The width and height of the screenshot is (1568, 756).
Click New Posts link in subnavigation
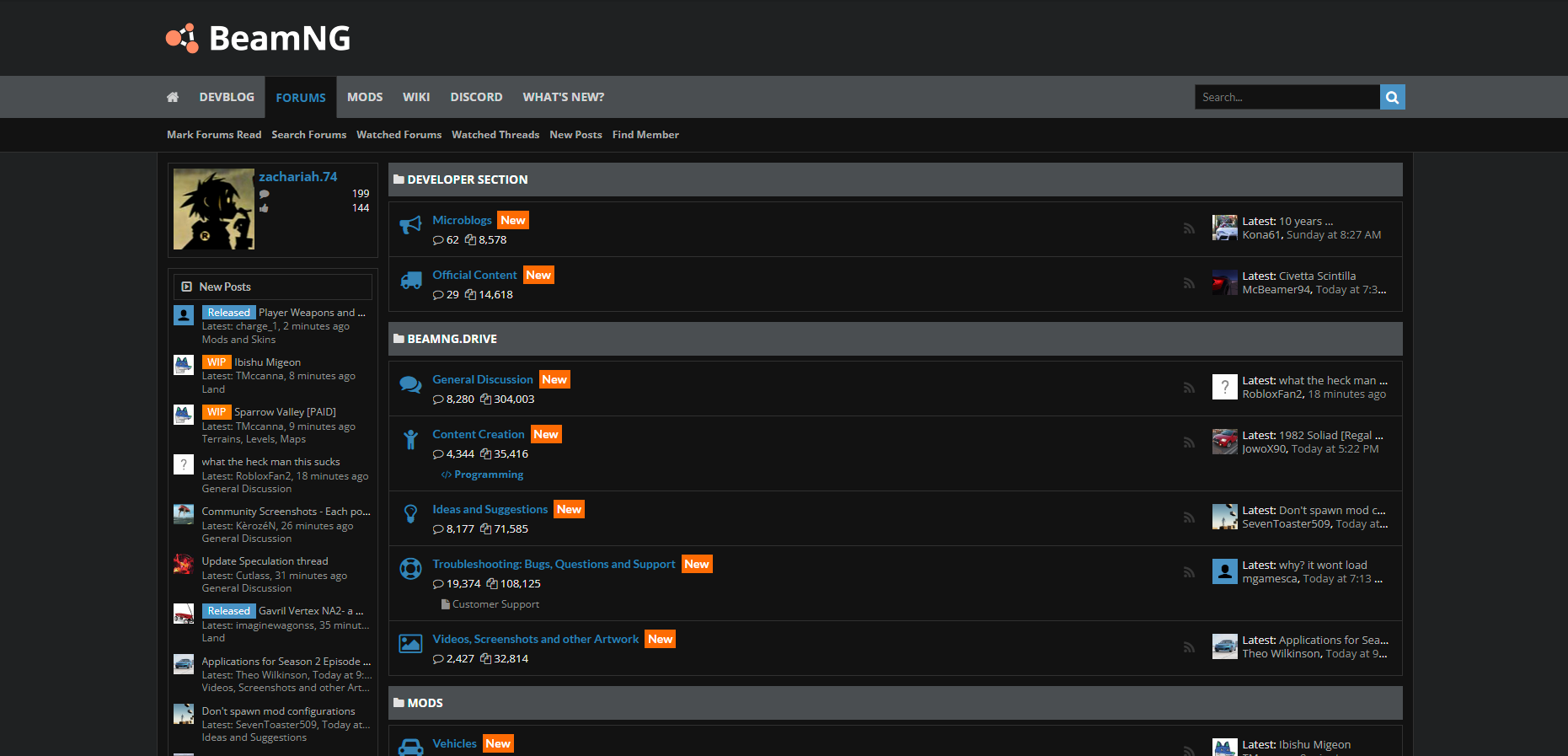point(575,135)
